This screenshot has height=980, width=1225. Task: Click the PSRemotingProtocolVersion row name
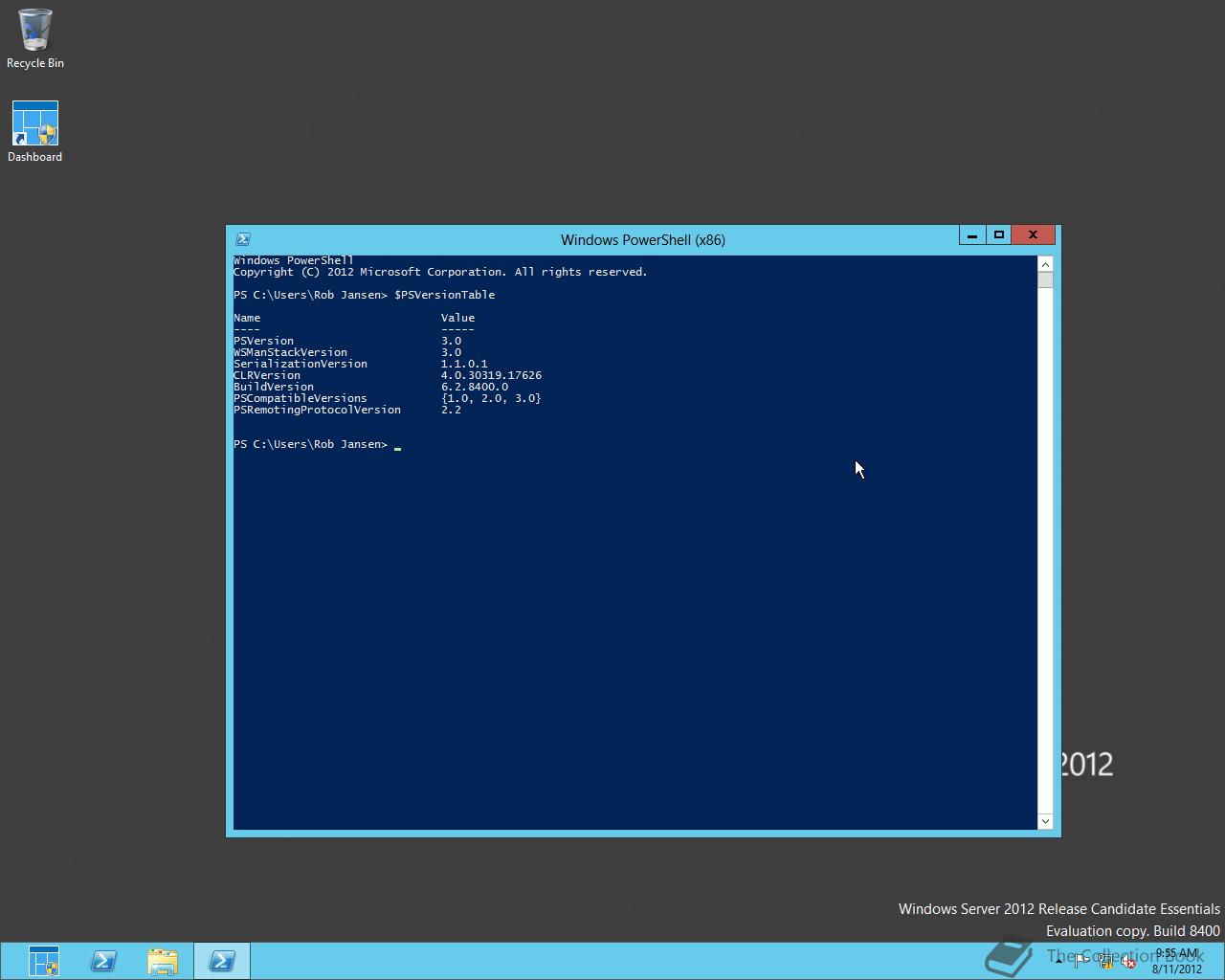tap(317, 410)
